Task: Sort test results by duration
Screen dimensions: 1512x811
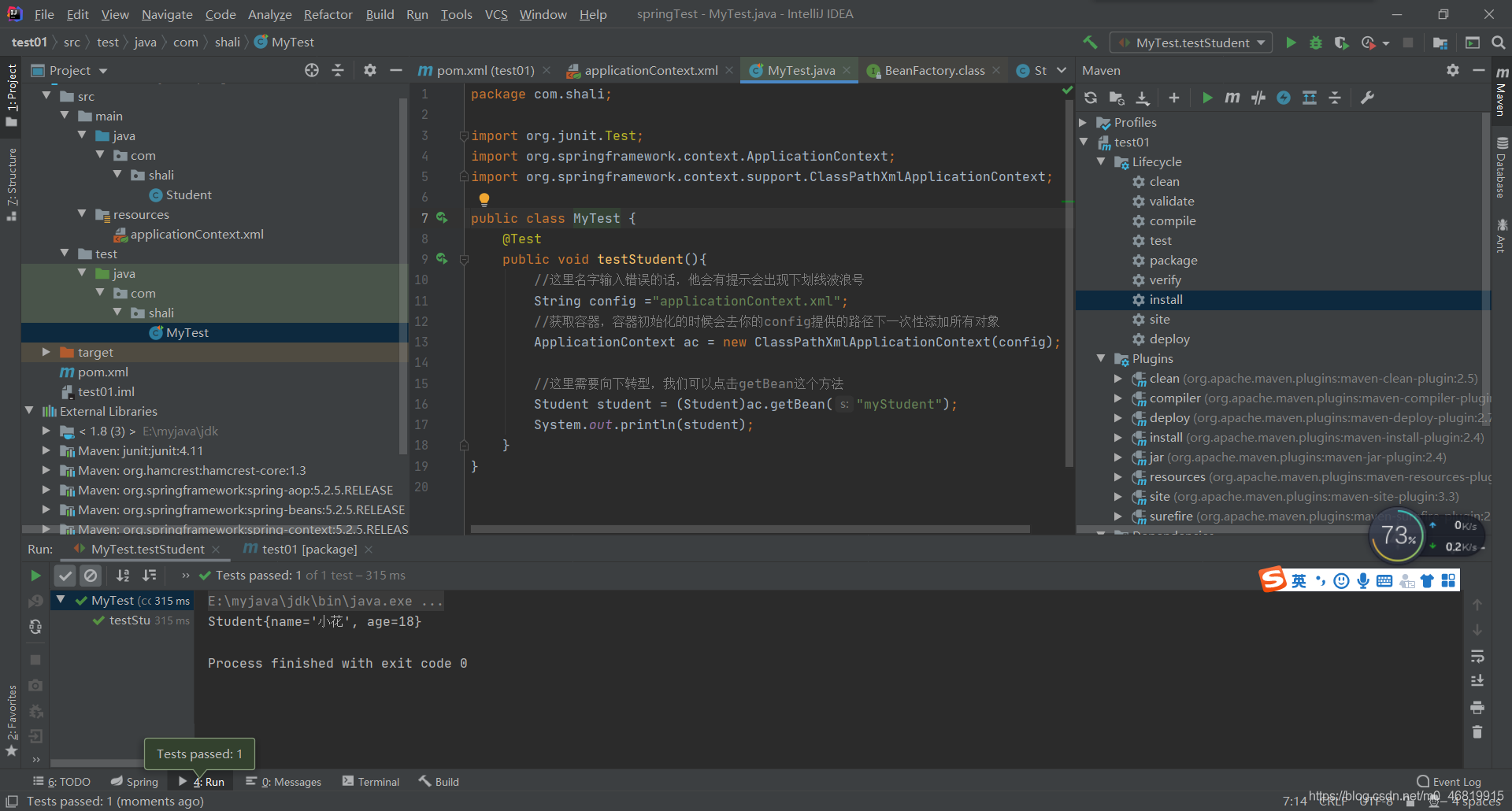Action: [150, 576]
